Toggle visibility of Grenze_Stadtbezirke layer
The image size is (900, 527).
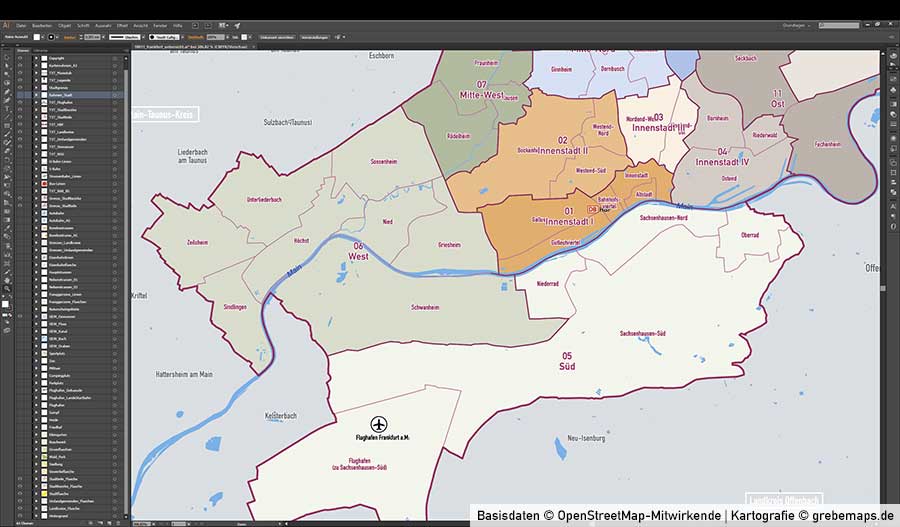(20, 198)
